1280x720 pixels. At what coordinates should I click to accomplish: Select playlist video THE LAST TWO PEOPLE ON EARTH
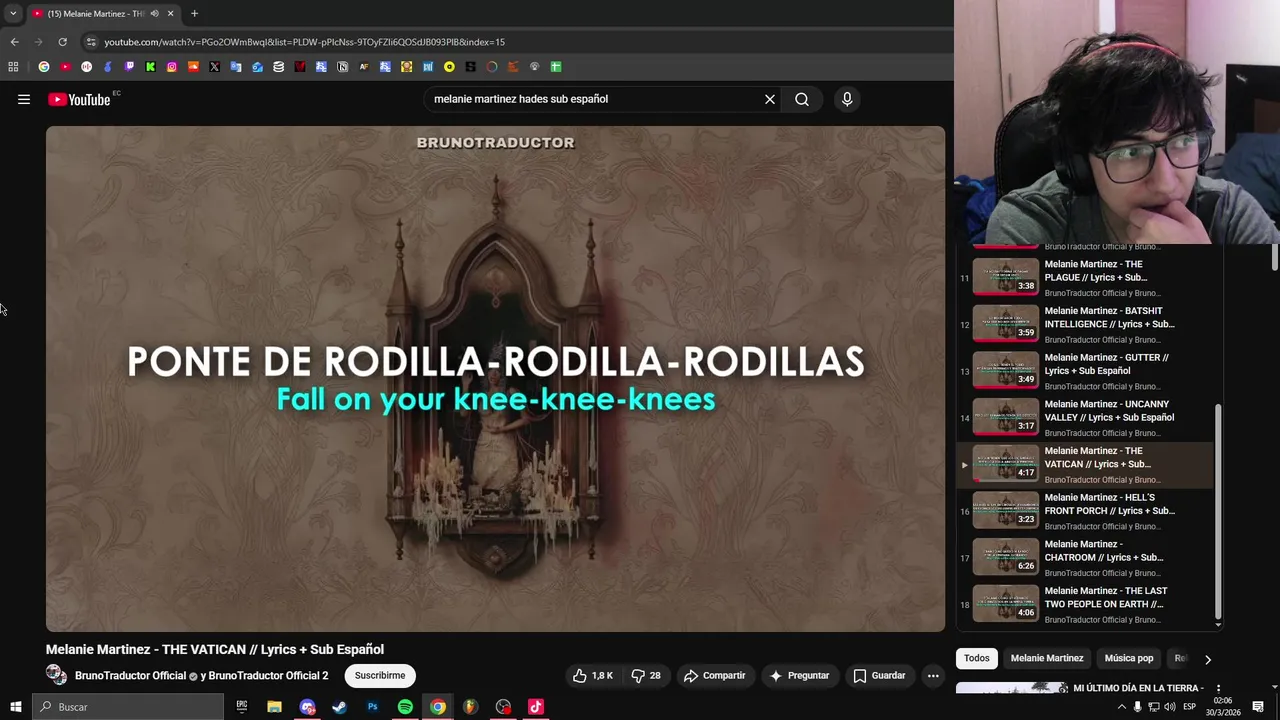pyautogui.click(x=1085, y=605)
